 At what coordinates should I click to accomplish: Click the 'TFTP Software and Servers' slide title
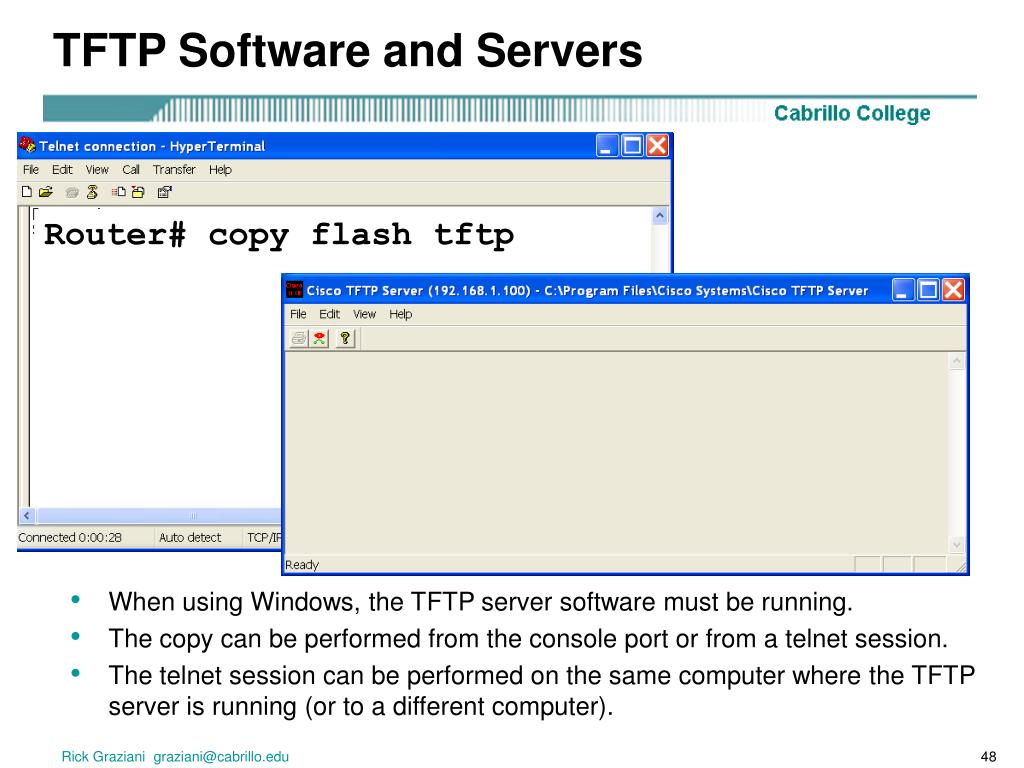click(x=347, y=50)
